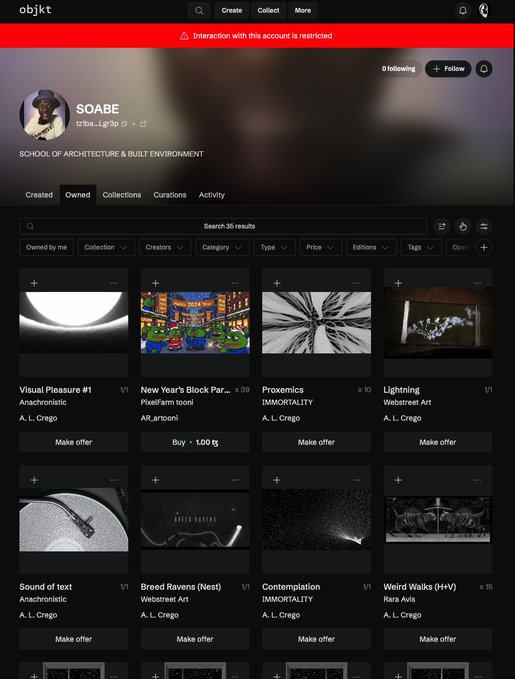Expand the Collection filter dropdown
The width and height of the screenshot is (515, 679).
pyautogui.click(x=106, y=247)
